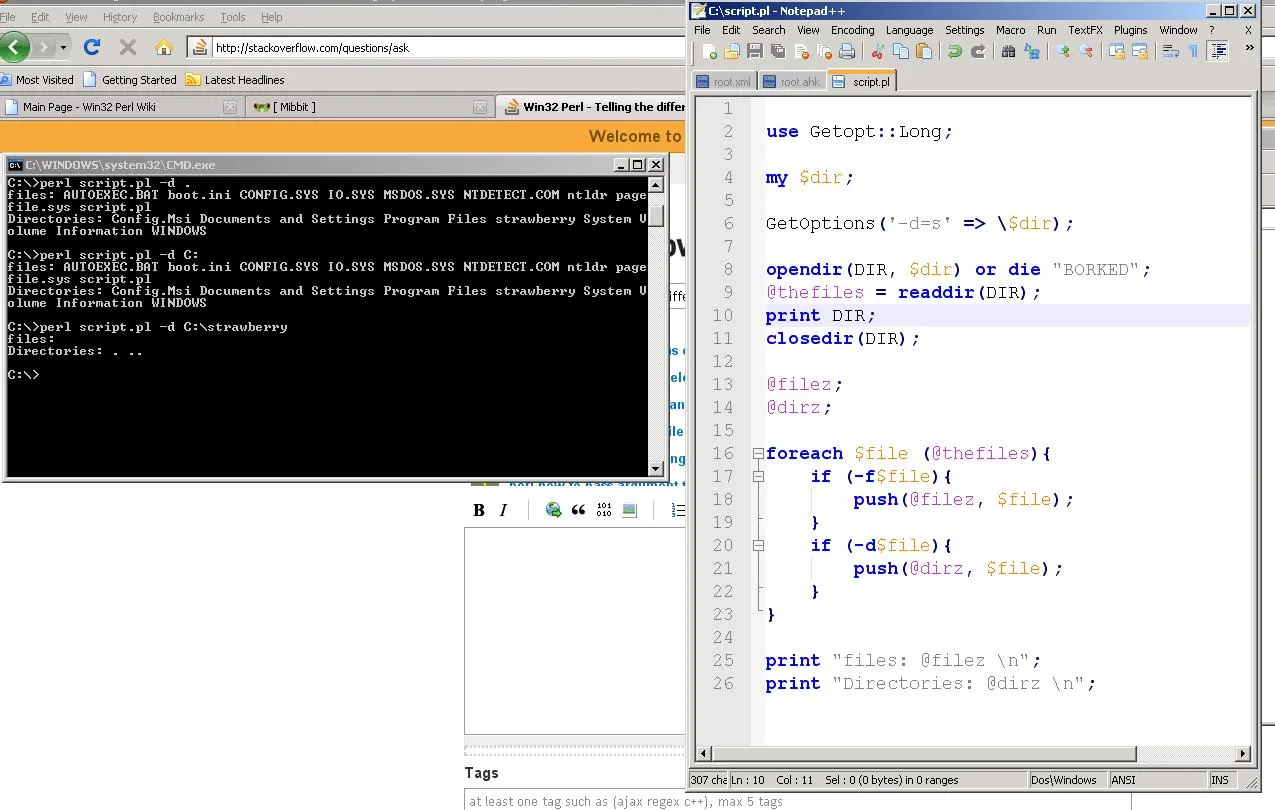The width and height of the screenshot is (1275, 810).
Task: Open the TextFX menu
Action: 1085,30
